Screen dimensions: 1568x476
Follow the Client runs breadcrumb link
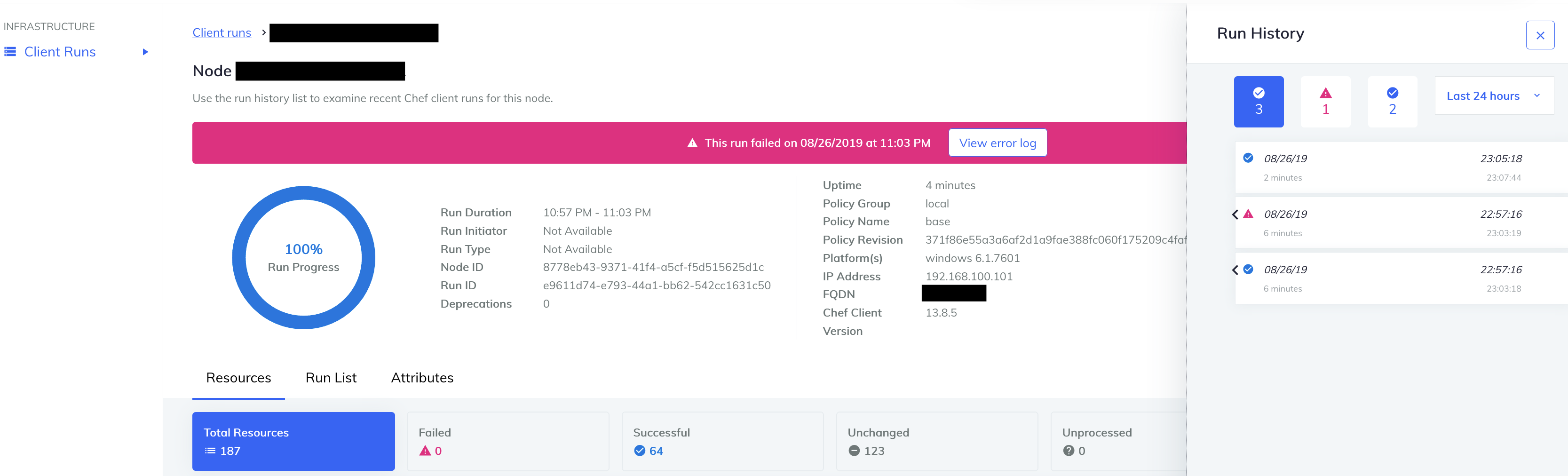coord(222,32)
